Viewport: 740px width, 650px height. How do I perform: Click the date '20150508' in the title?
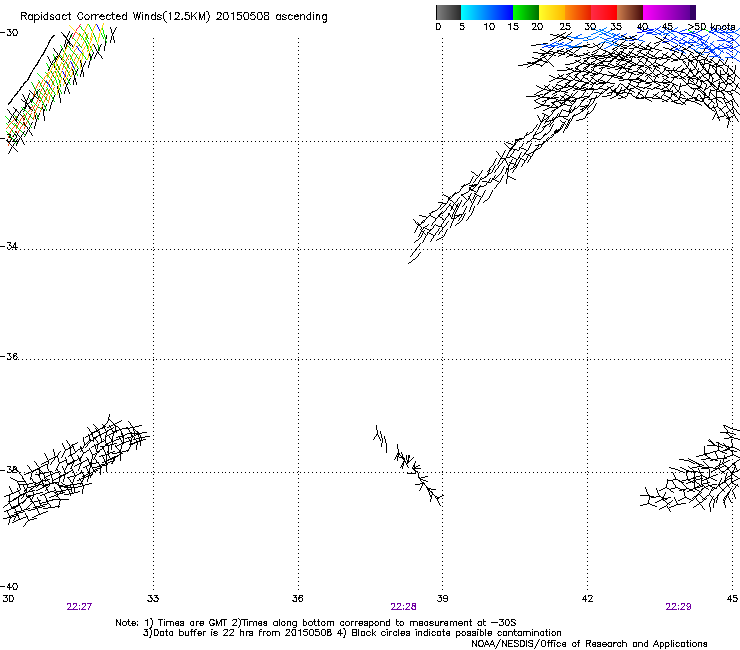pos(243,17)
